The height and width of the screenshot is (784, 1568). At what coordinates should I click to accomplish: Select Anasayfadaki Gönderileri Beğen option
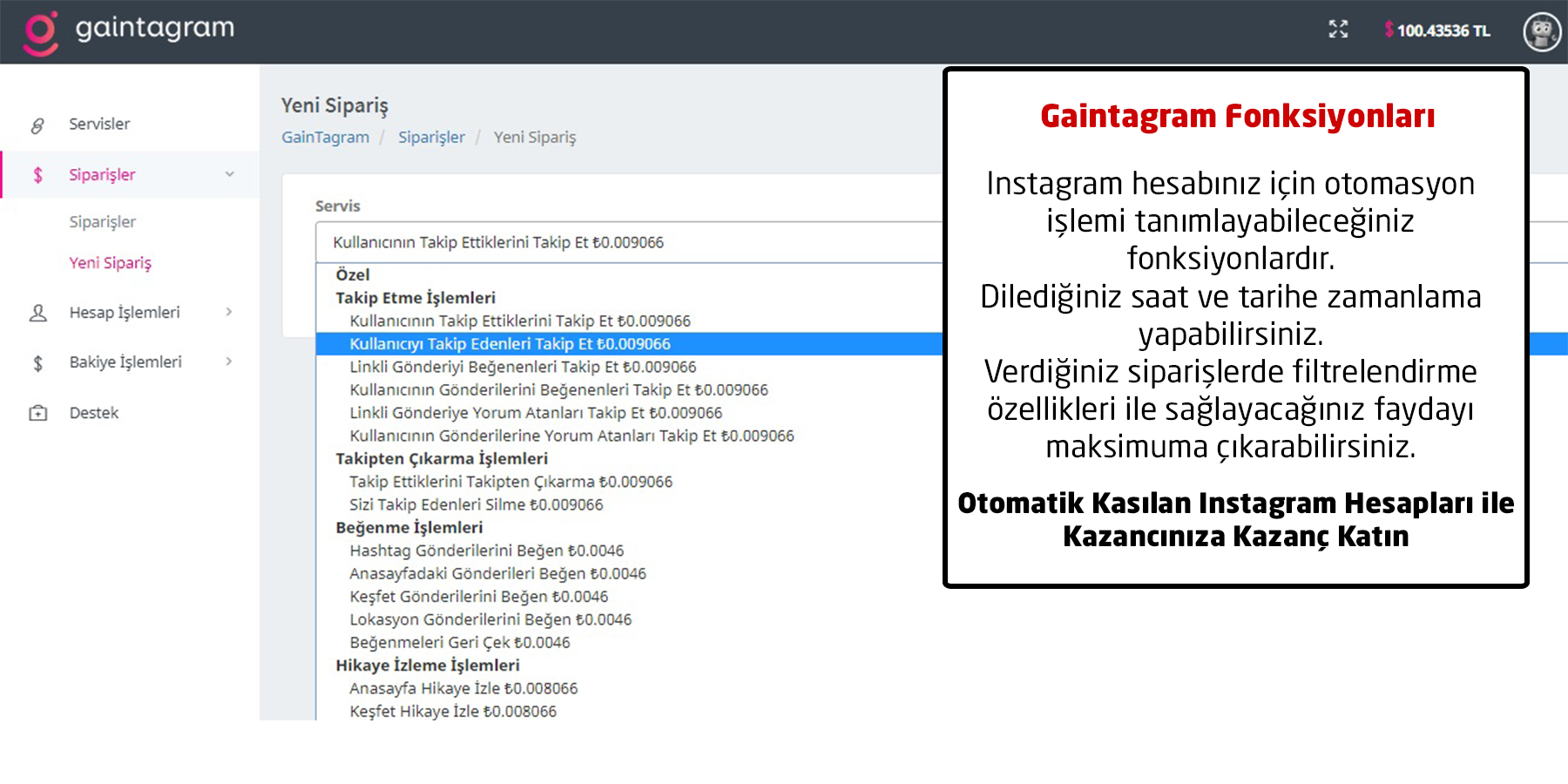click(x=497, y=574)
